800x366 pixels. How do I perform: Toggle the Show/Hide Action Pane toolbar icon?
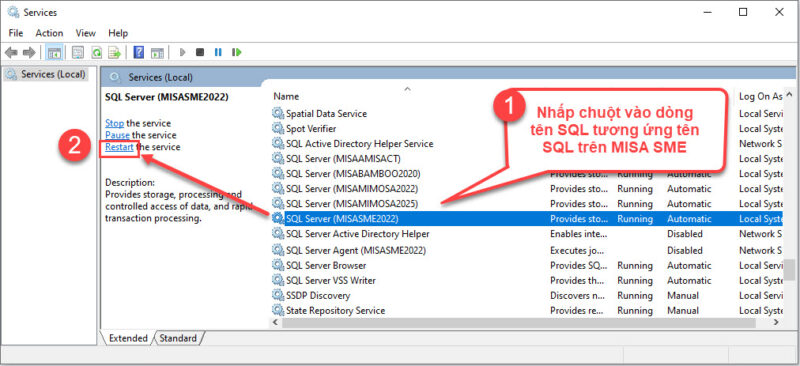(x=157, y=52)
